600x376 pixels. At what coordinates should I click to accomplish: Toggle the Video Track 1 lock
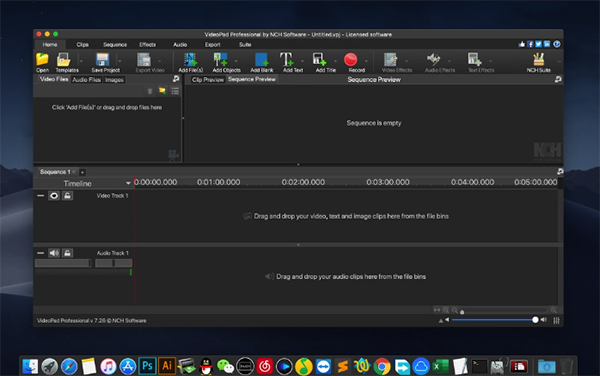67,196
